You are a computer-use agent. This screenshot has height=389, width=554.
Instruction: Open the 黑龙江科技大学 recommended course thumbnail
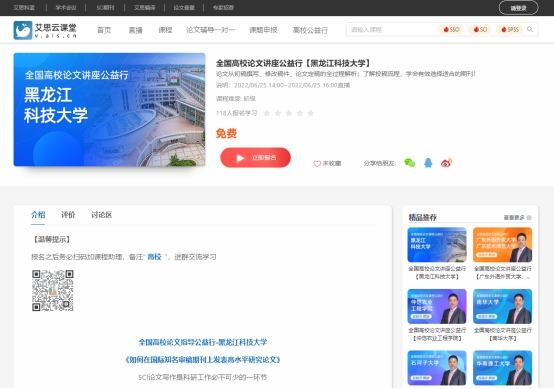(437, 244)
